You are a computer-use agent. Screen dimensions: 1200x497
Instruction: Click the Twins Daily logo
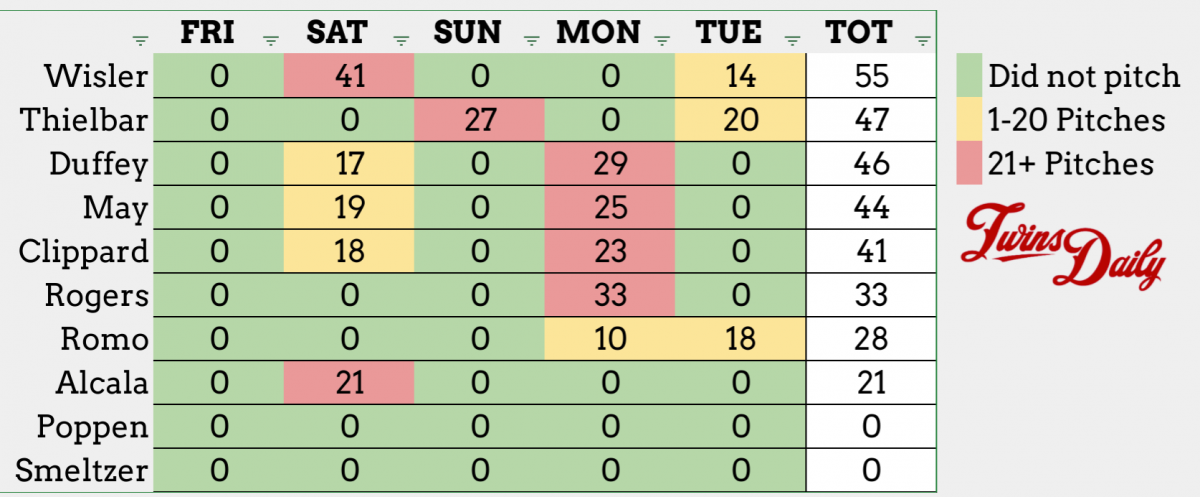[1062, 245]
